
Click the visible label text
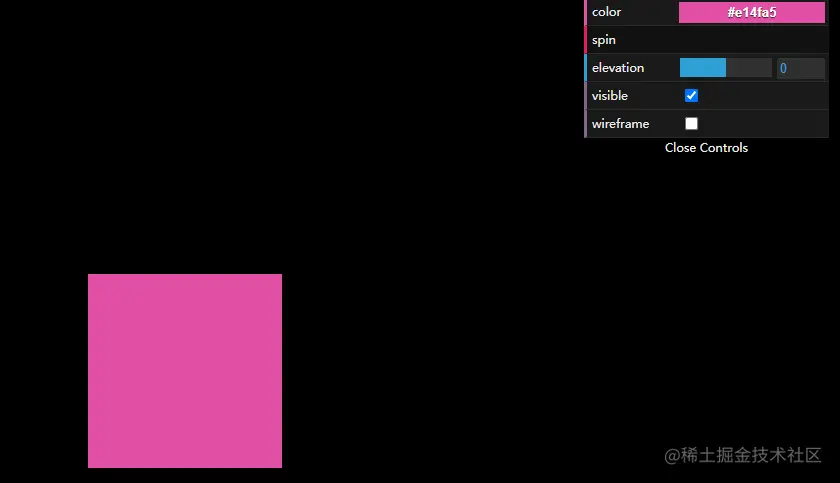point(610,95)
